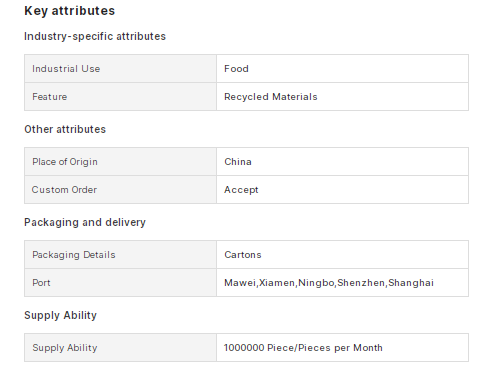Click the word Shanghai in port list
Image resolution: width=501 pixels, height=373 pixels.
(411, 283)
